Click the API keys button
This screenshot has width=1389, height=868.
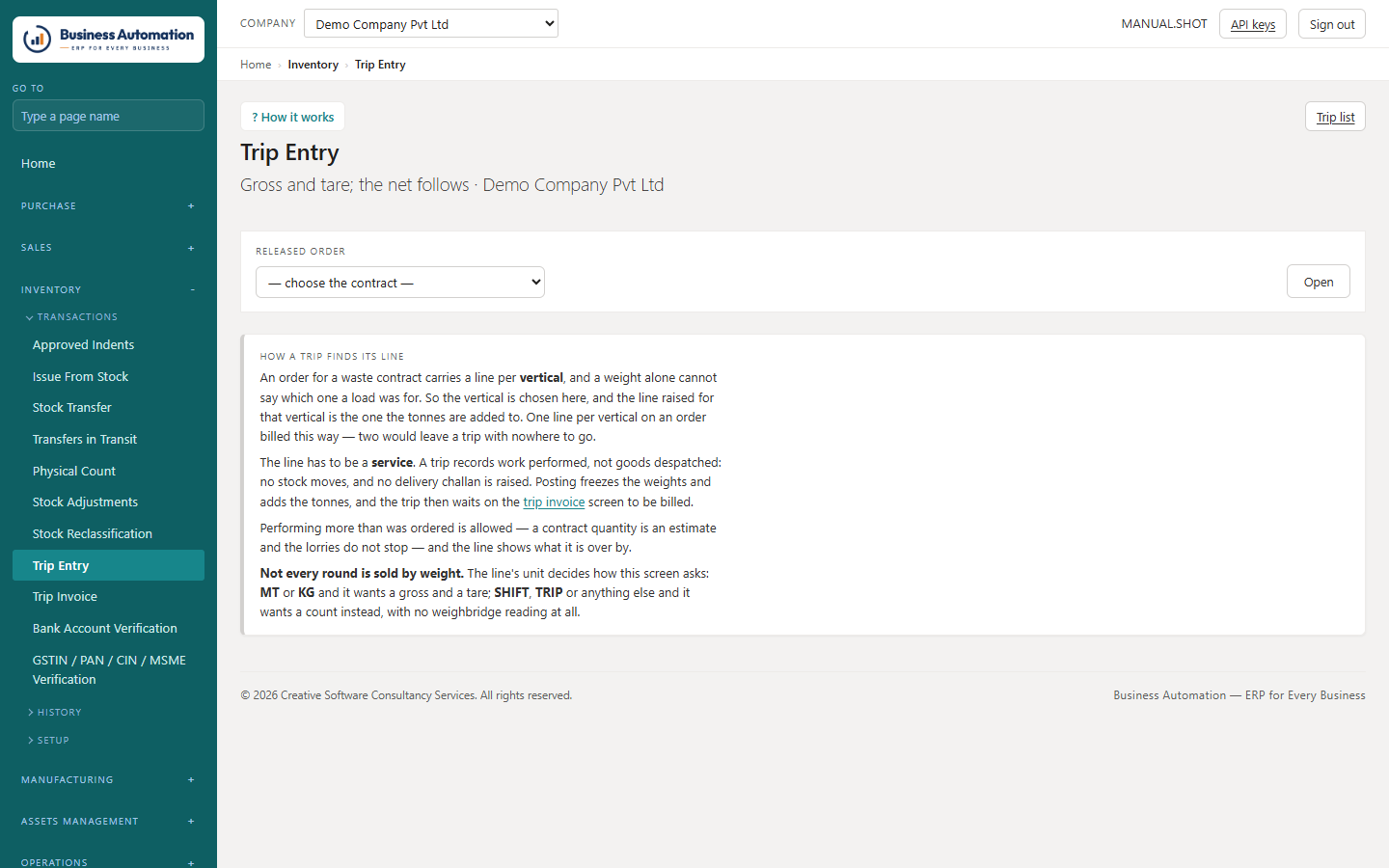[1252, 24]
